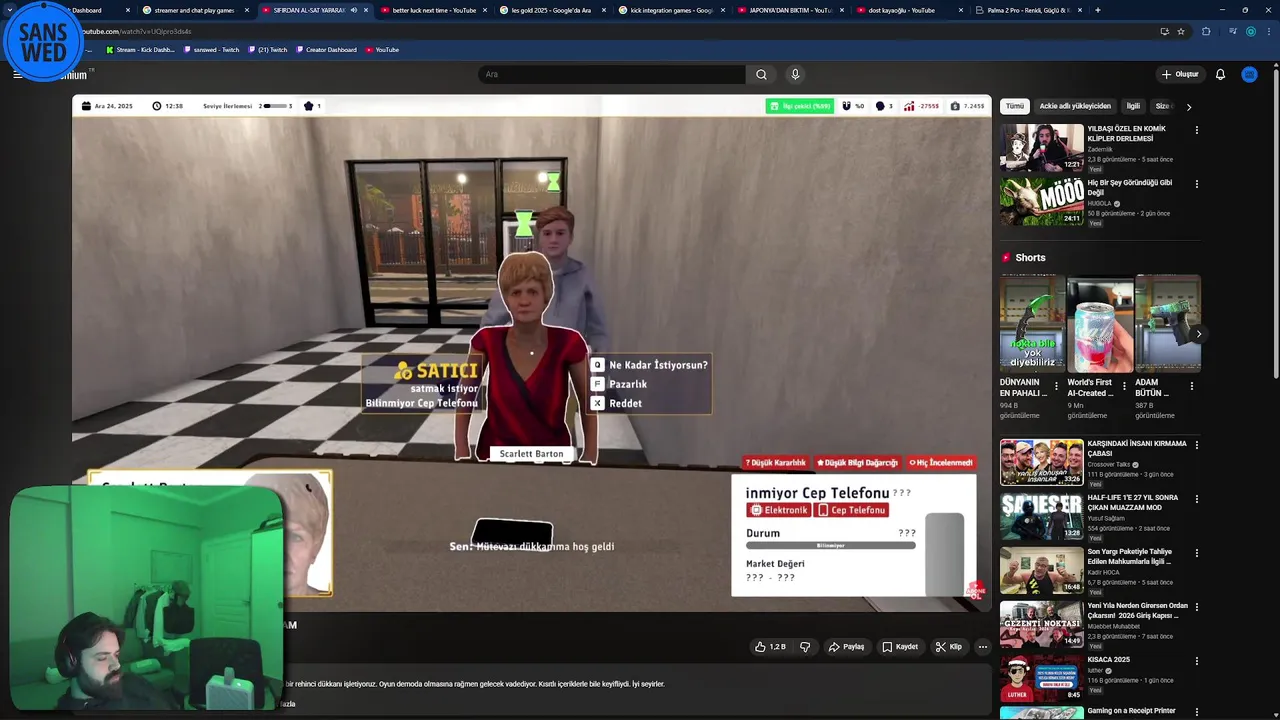Advance the Shorts shelf with next arrow

point(1198,334)
